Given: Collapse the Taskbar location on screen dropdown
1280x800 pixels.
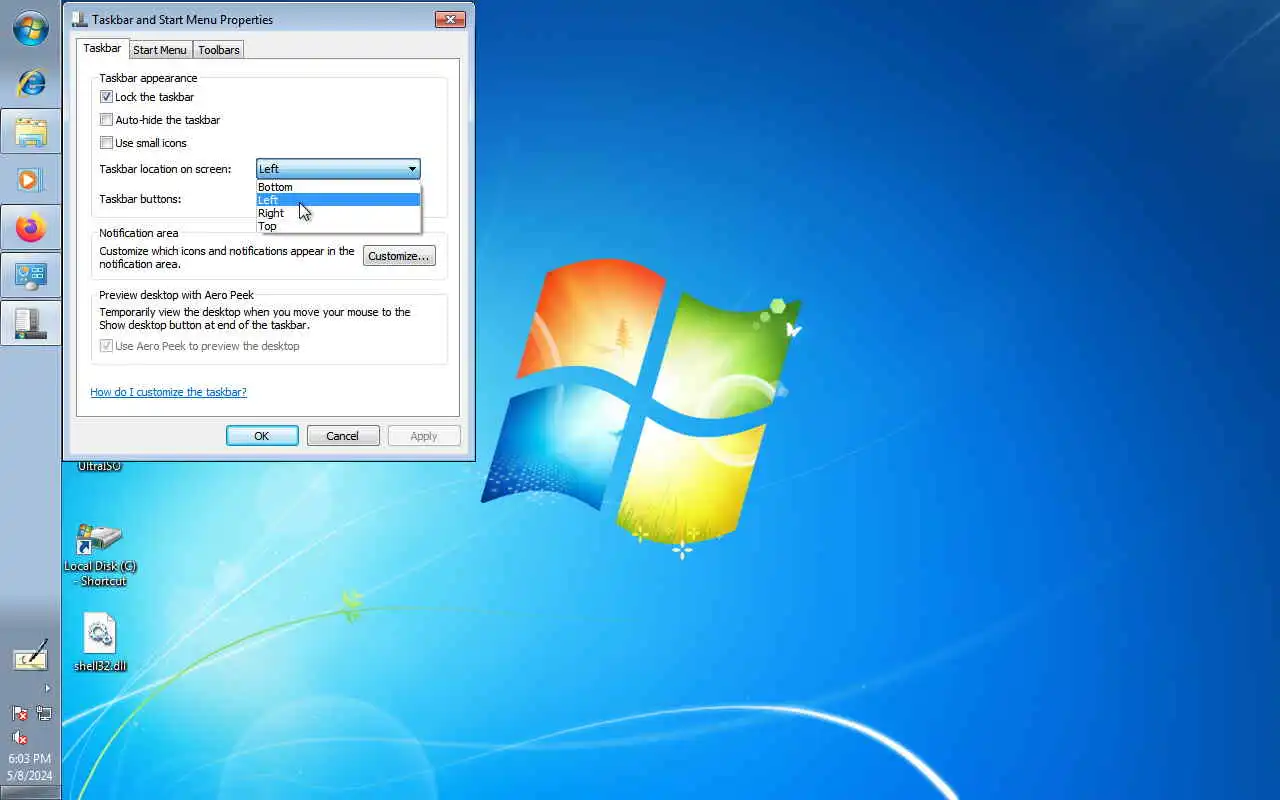Looking at the screenshot, I should point(338,169).
